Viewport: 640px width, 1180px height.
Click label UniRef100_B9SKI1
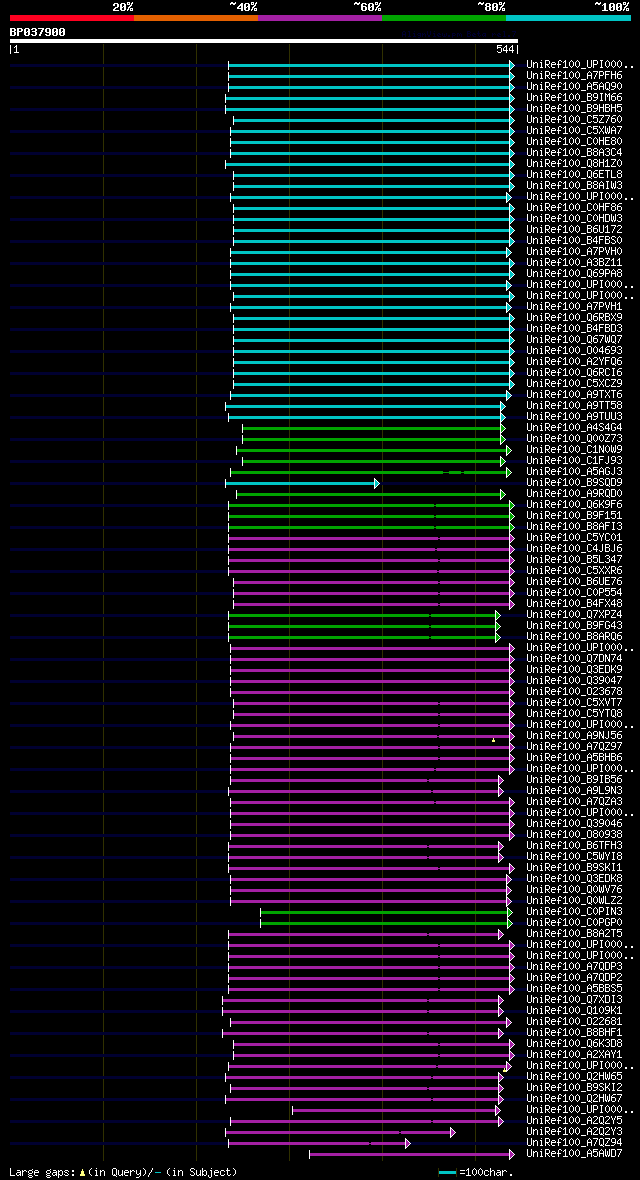(574, 868)
